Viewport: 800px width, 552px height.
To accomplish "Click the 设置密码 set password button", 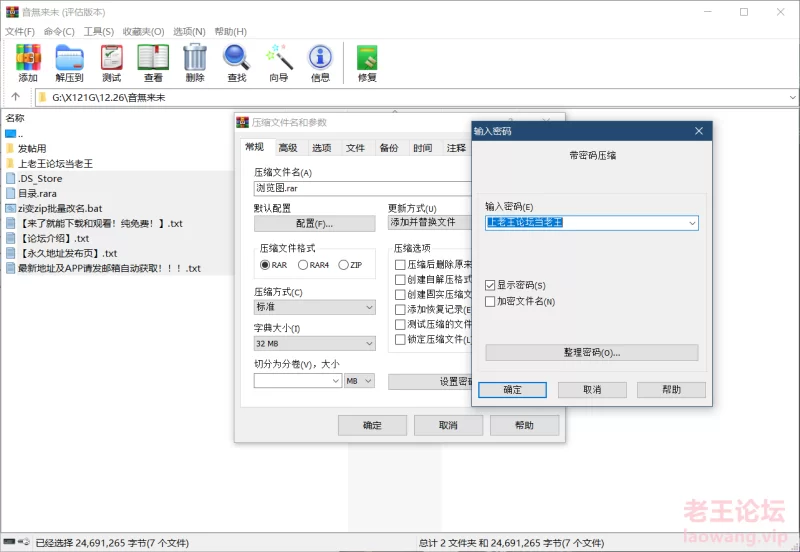I will (430, 382).
